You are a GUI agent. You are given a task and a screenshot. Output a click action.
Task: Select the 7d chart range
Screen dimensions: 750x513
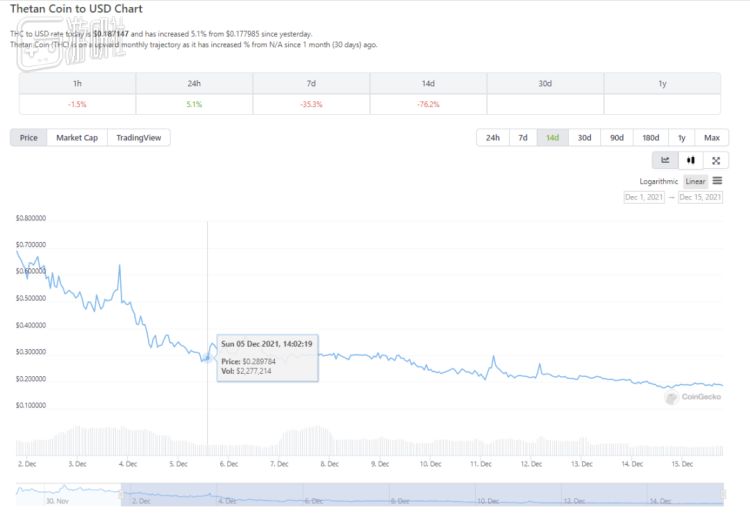[523, 137]
